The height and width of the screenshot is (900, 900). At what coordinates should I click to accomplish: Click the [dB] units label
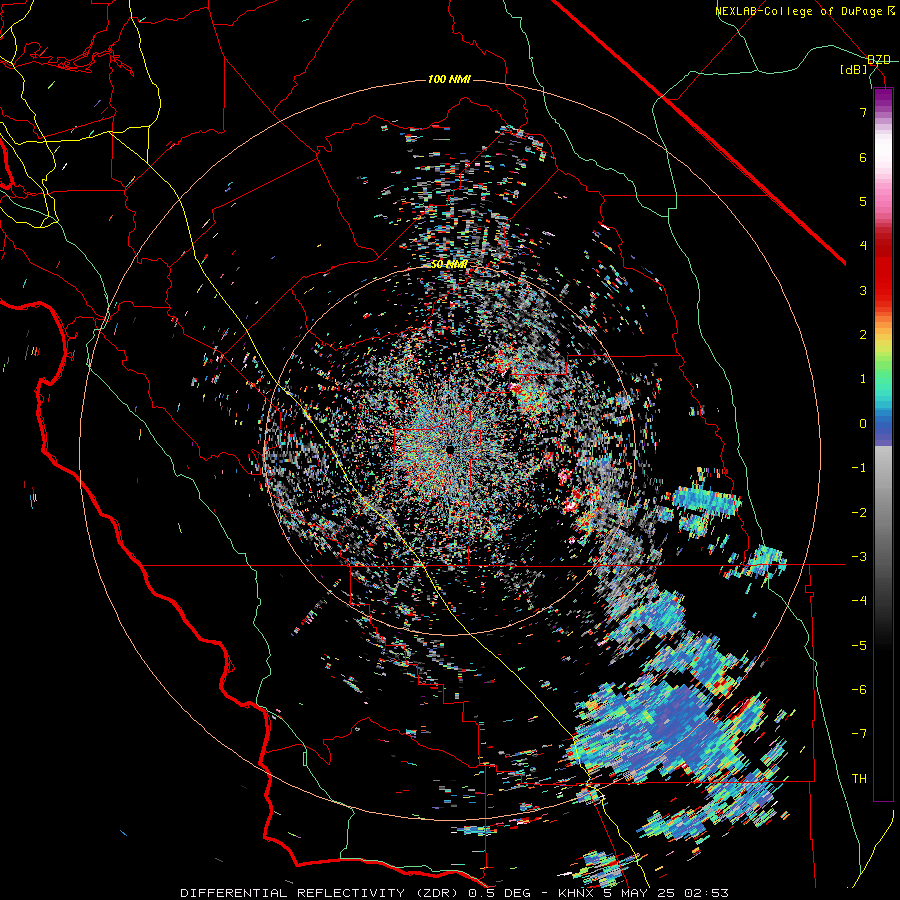(x=854, y=69)
